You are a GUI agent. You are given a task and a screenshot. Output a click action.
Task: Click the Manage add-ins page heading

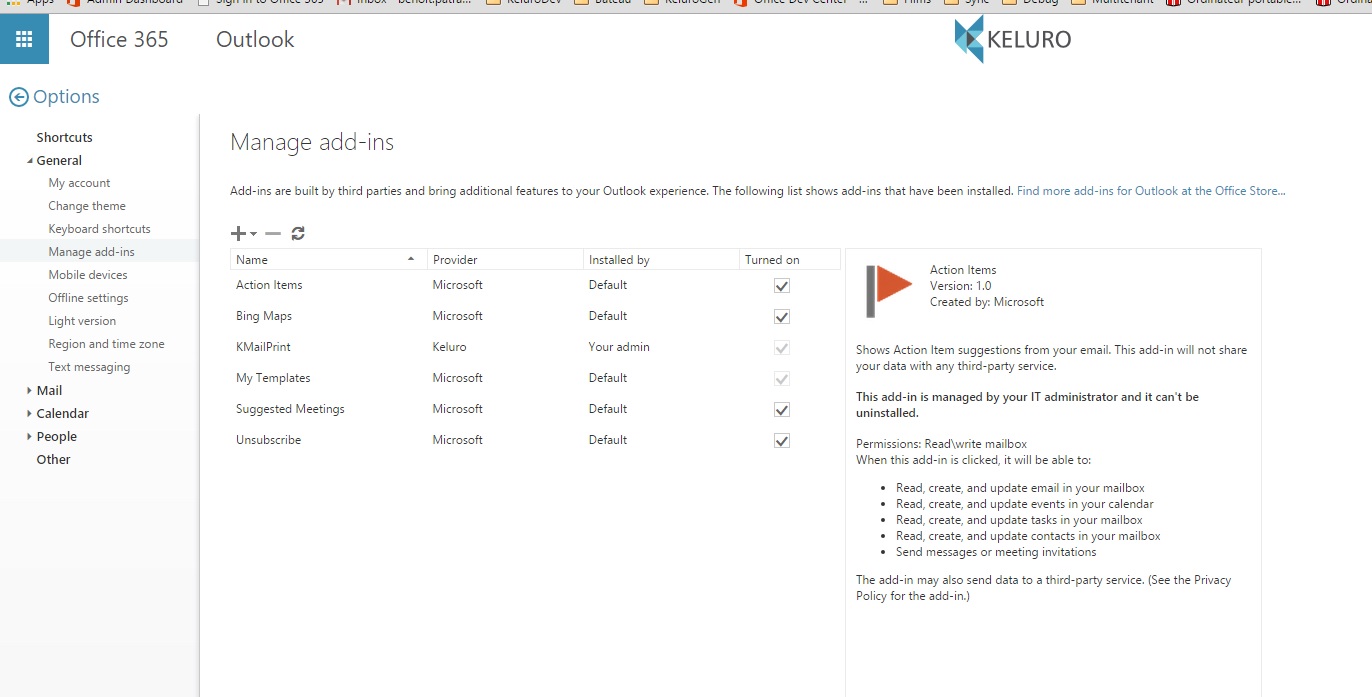tap(312, 142)
